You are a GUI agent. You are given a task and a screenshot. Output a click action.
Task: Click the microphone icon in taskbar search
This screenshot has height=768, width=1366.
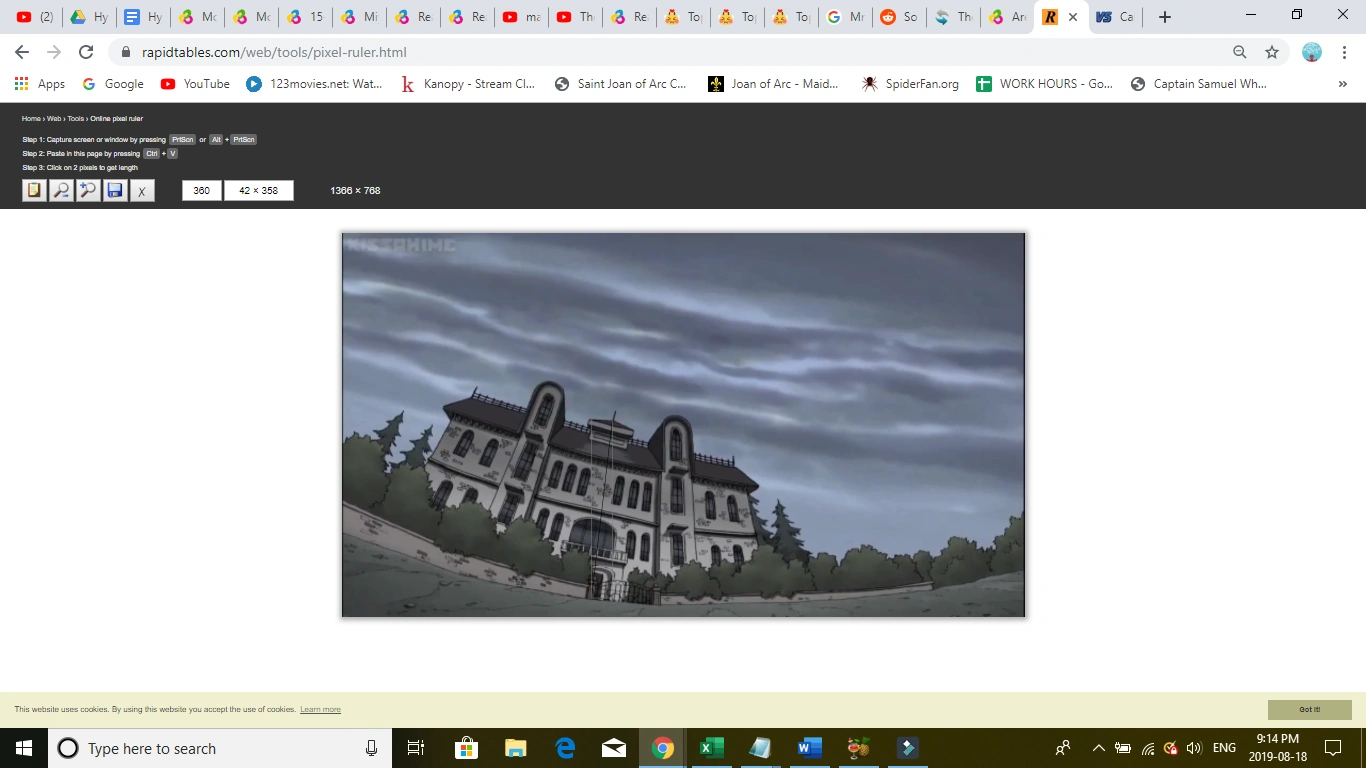[371, 748]
